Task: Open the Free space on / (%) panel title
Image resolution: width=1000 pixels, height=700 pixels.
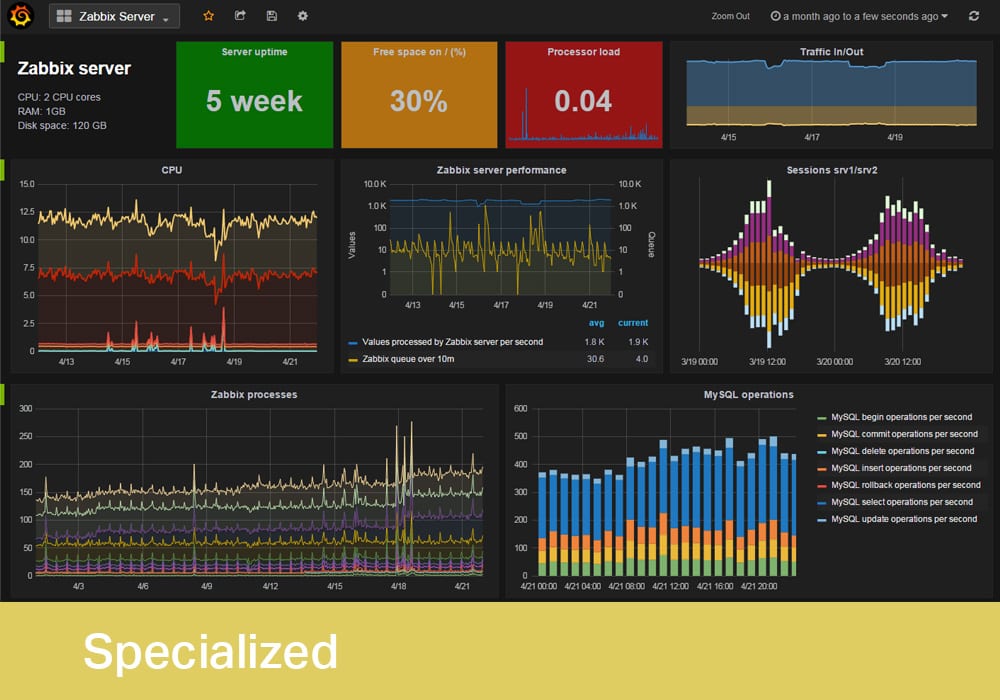Action: point(419,52)
